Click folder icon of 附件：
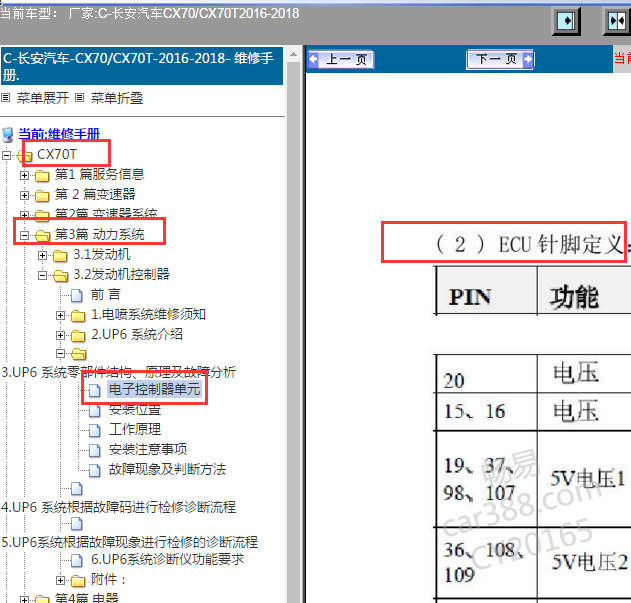 click(x=78, y=581)
